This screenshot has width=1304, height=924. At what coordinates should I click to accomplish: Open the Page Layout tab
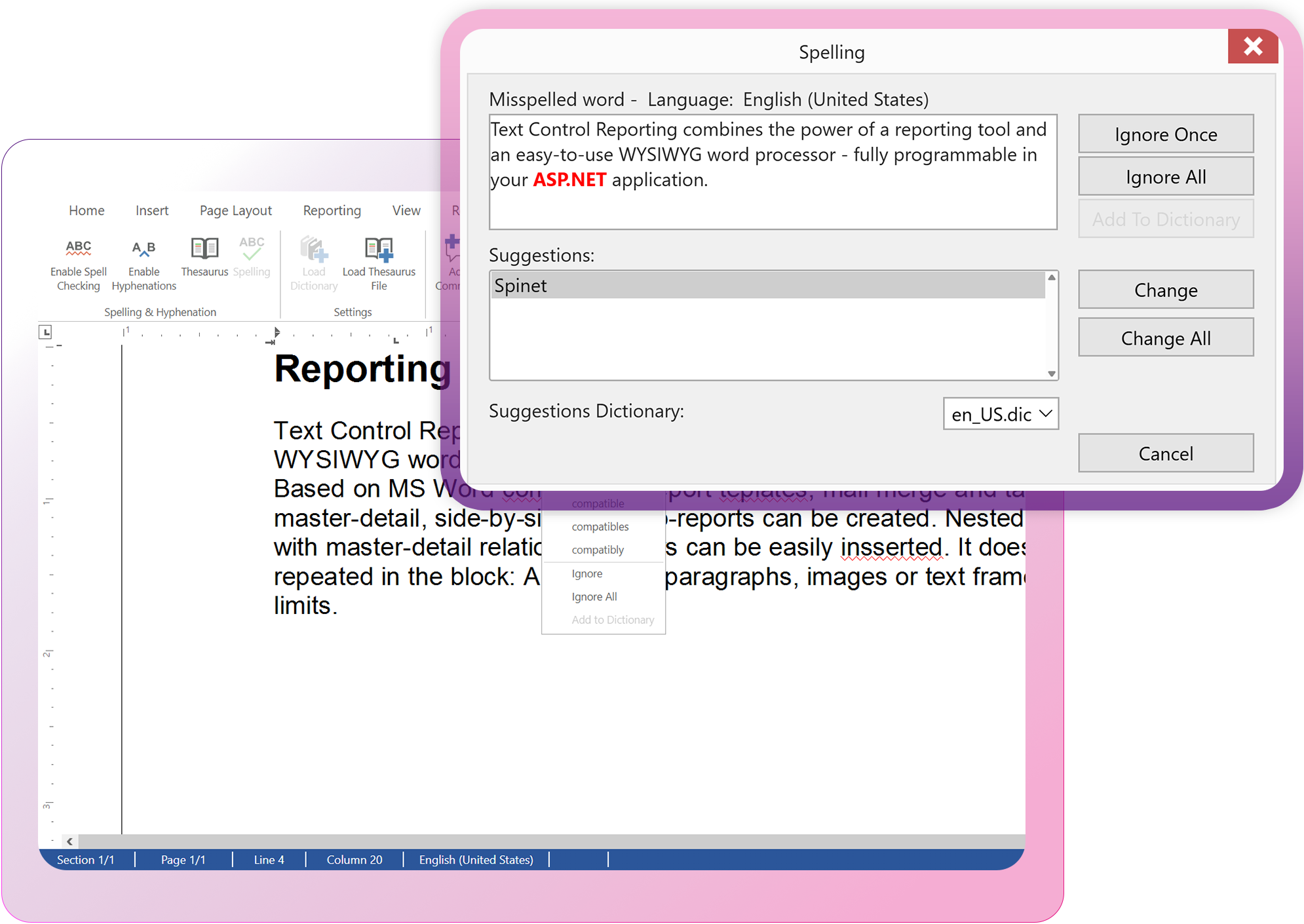click(235, 210)
